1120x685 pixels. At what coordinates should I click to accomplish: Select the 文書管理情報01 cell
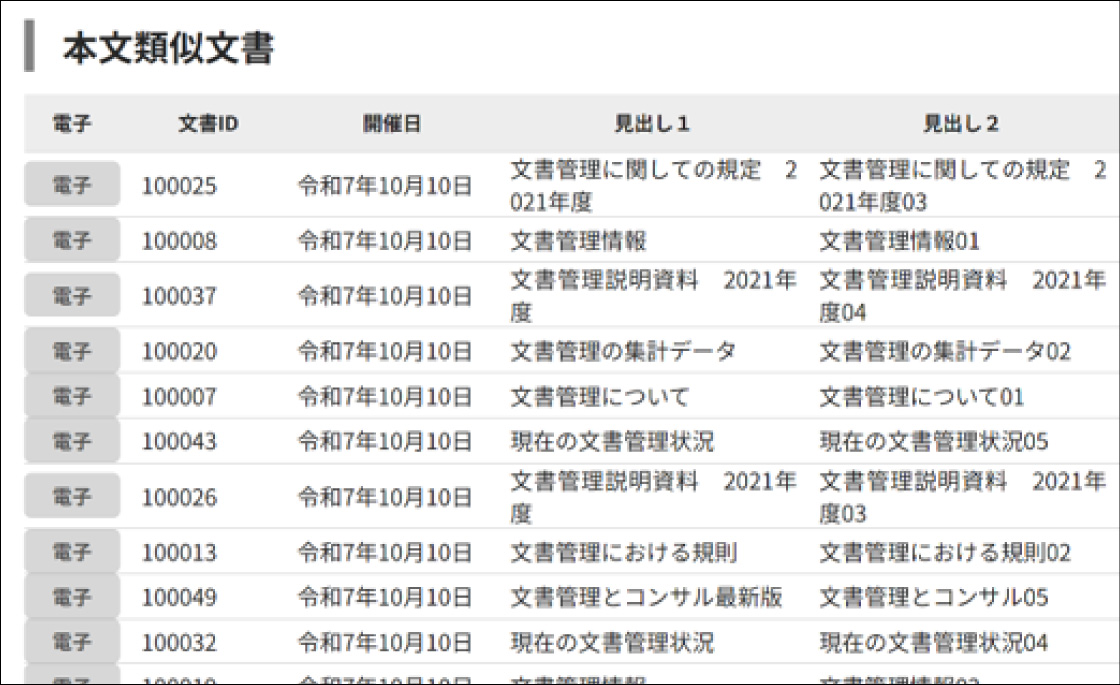pyautogui.click(x=899, y=241)
